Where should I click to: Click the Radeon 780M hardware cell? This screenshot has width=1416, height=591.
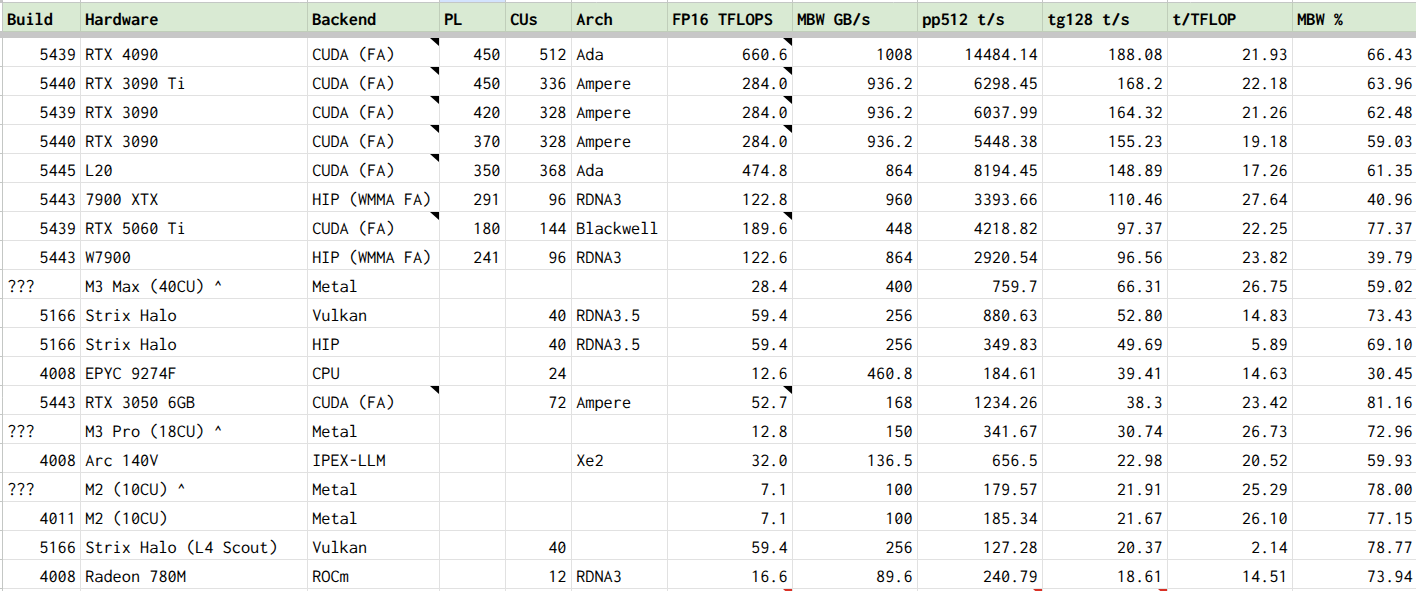194,577
